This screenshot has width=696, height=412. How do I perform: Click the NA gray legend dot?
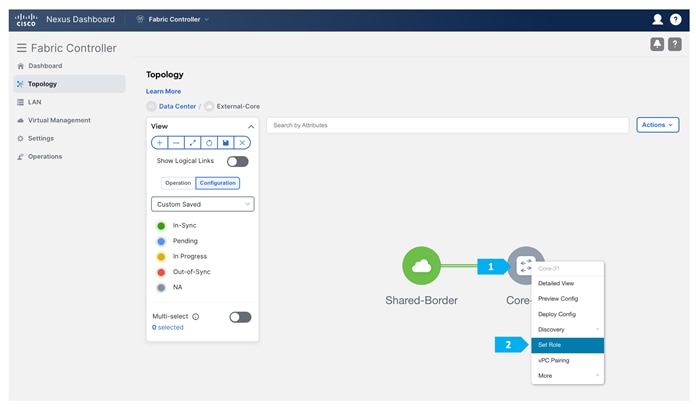coord(161,288)
